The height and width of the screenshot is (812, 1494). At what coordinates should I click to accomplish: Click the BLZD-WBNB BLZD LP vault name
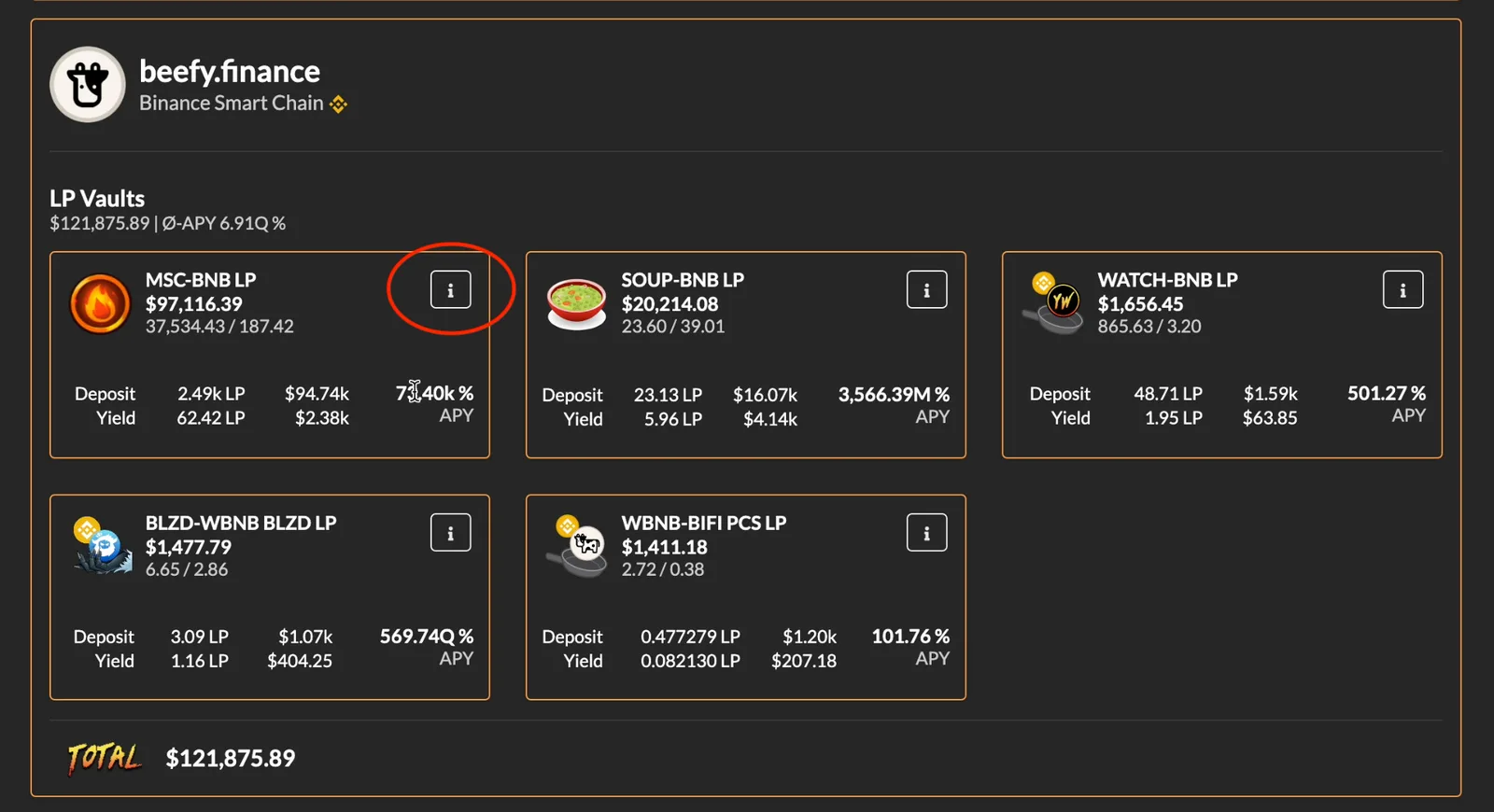pos(241,523)
